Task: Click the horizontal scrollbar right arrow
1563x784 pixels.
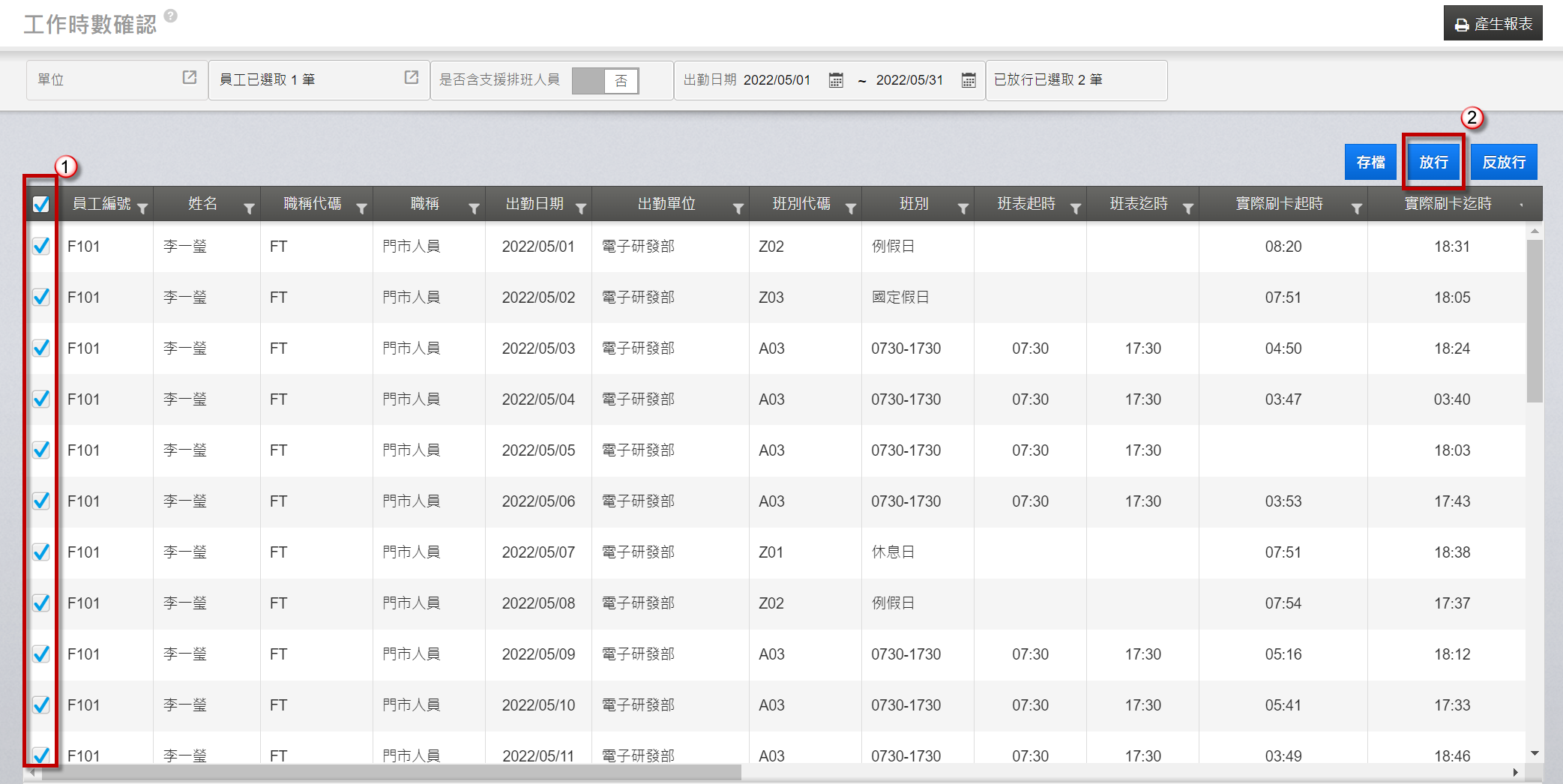Action: pyautogui.click(x=1515, y=772)
